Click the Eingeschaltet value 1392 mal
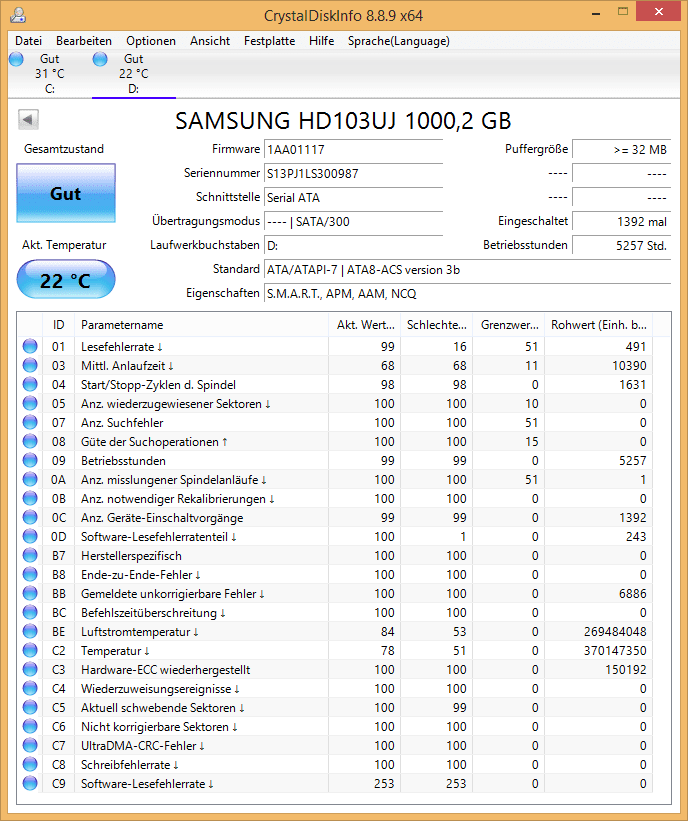 622,222
